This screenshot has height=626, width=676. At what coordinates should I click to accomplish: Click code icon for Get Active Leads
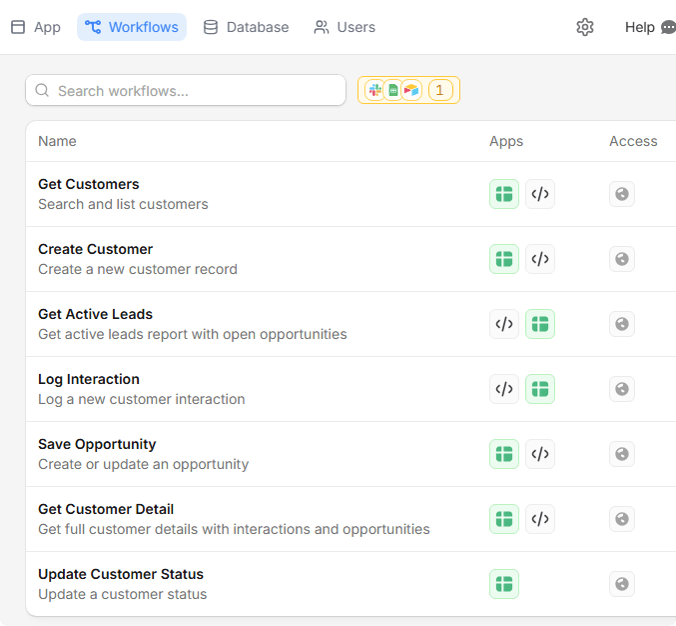pos(504,324)
